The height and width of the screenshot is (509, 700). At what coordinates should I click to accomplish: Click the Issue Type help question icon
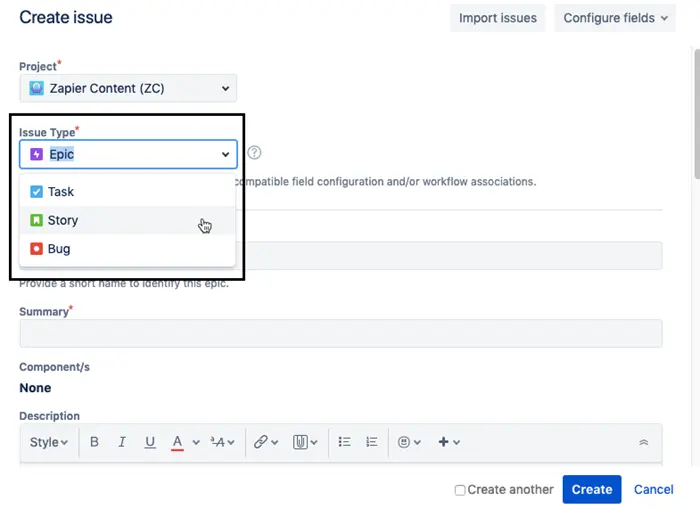coord(254,153)
